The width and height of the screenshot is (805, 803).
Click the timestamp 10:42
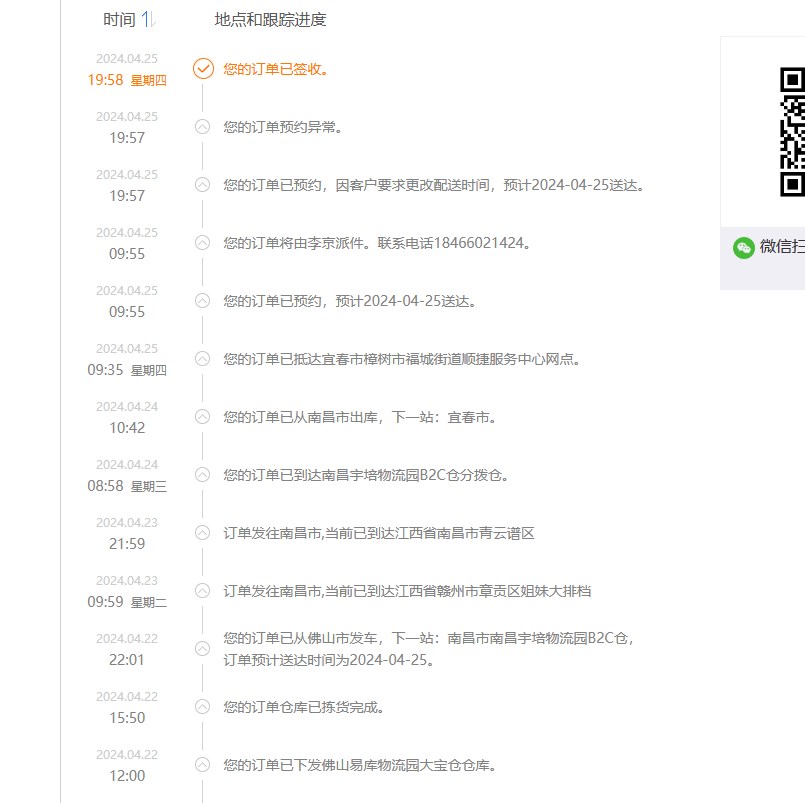point(127,428)
